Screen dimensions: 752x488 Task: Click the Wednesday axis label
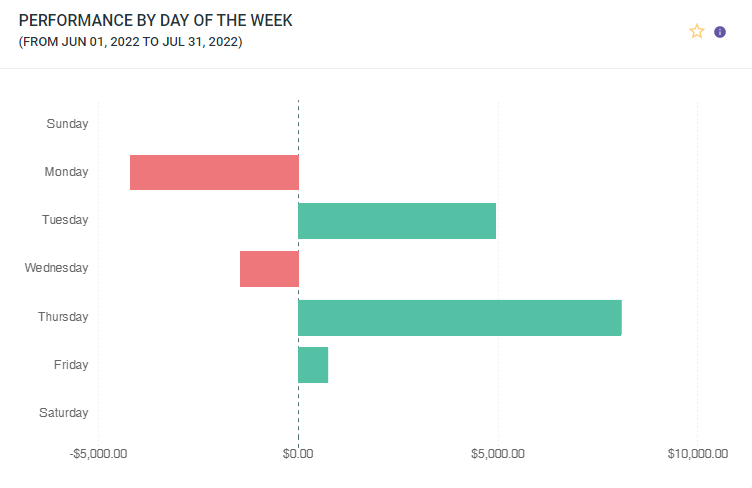coord(57,268)
